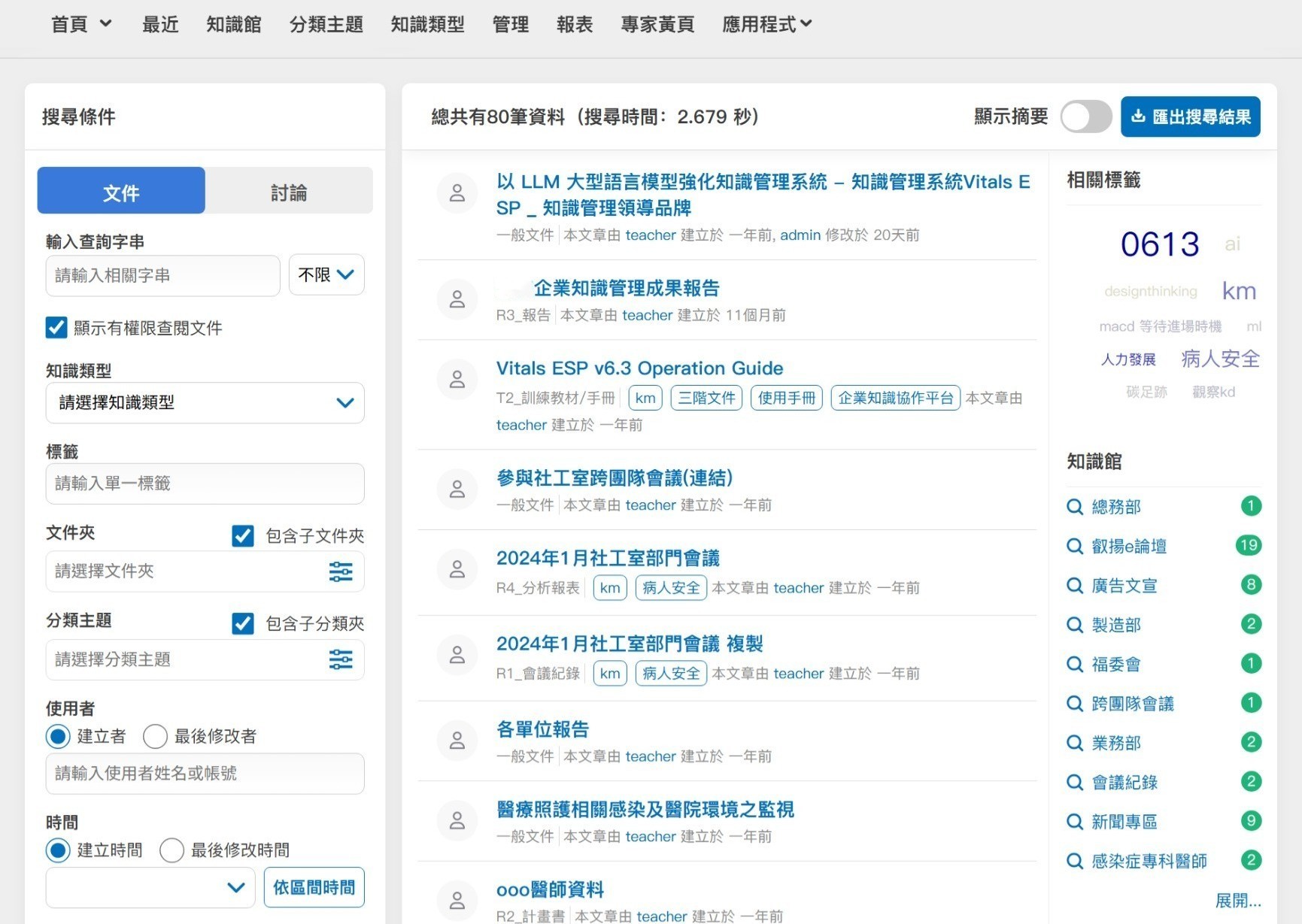Open the 不限 dropdown next to query field
This screenshot has width=1302, height=924.
326,275
